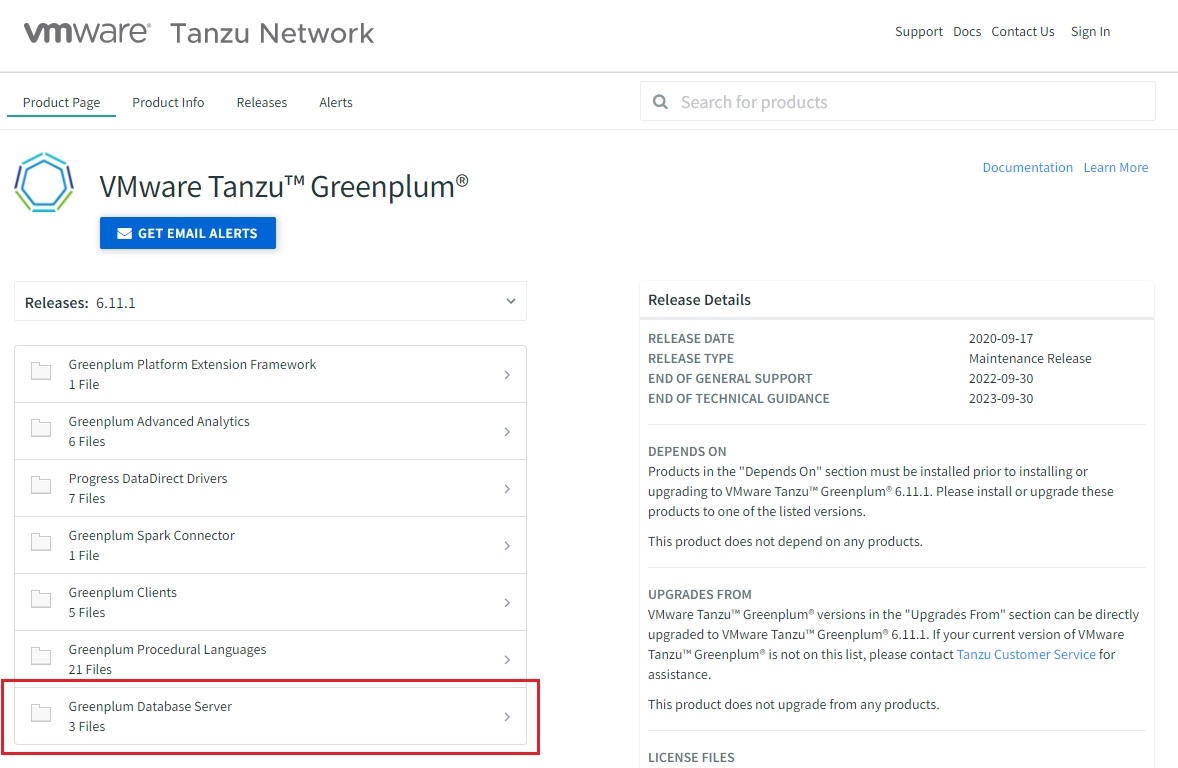Open Greenplum Advanced Analytics 6 Files
Viewport: 1178px width, 768px height.
(270, 431)
